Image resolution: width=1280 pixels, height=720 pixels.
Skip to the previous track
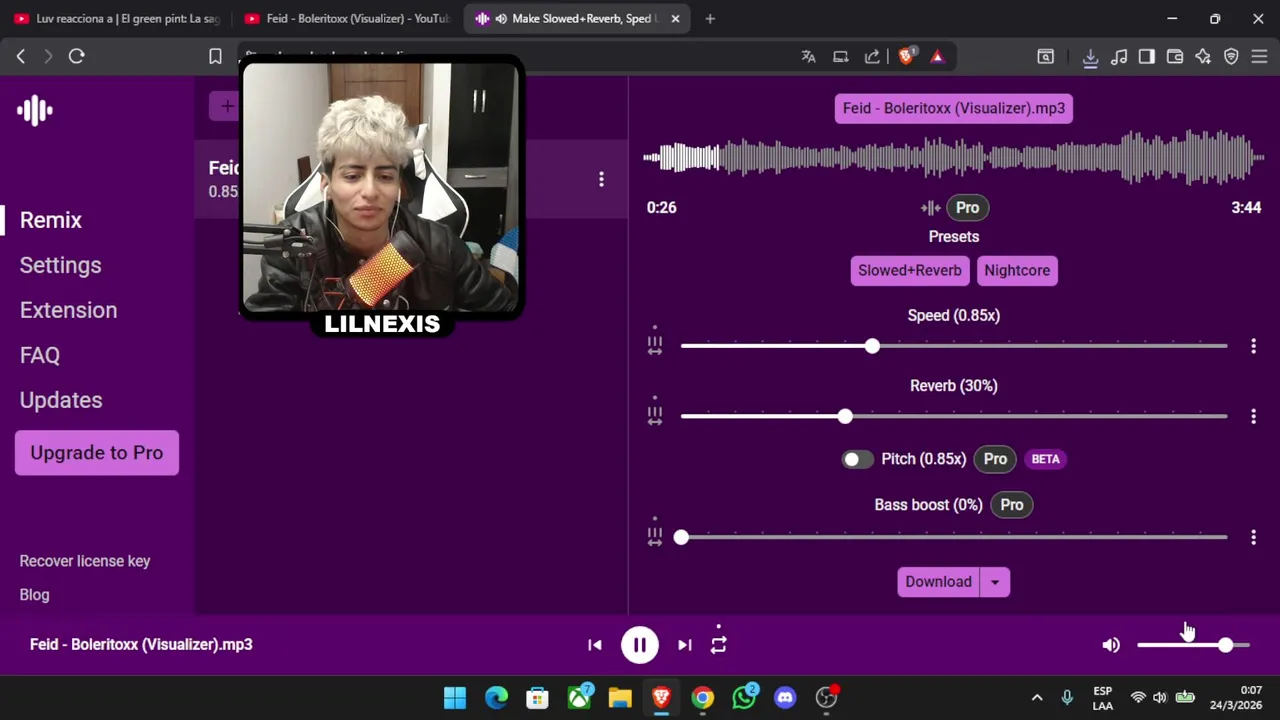coord(595,645)
